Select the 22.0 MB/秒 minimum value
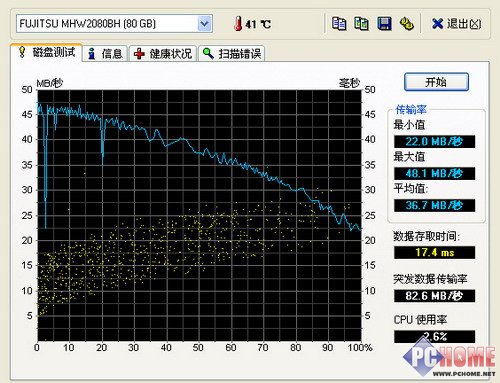 click(434, 142)
